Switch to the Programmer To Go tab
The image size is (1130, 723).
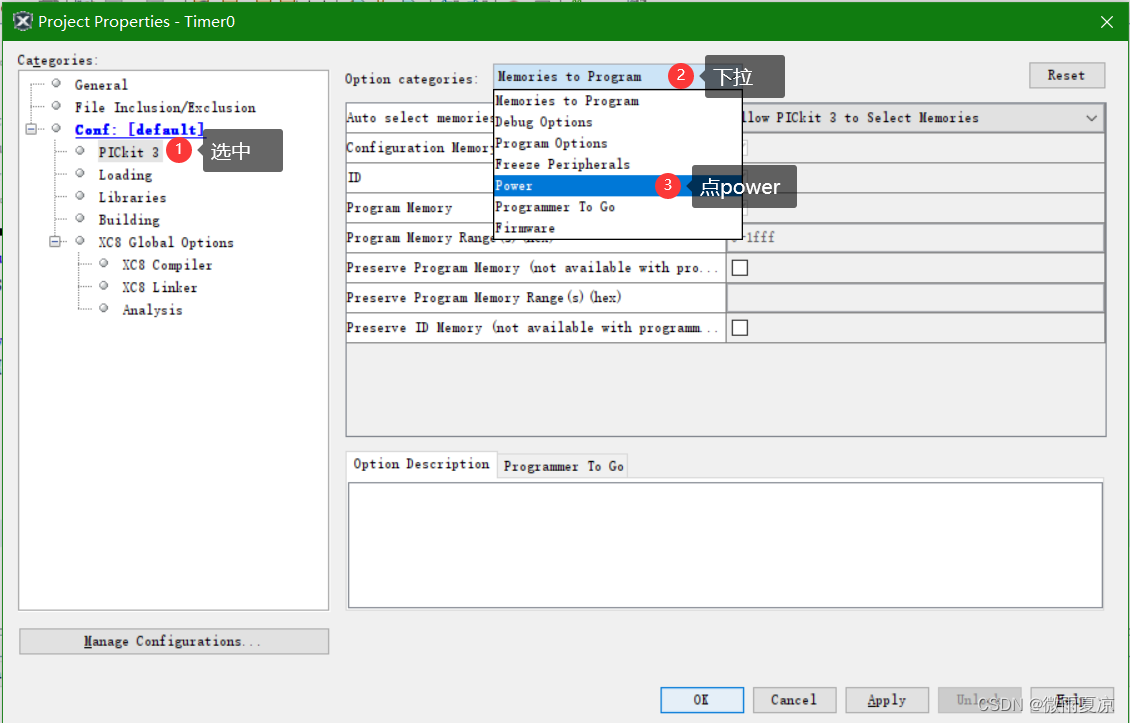(x=564, y=466)
